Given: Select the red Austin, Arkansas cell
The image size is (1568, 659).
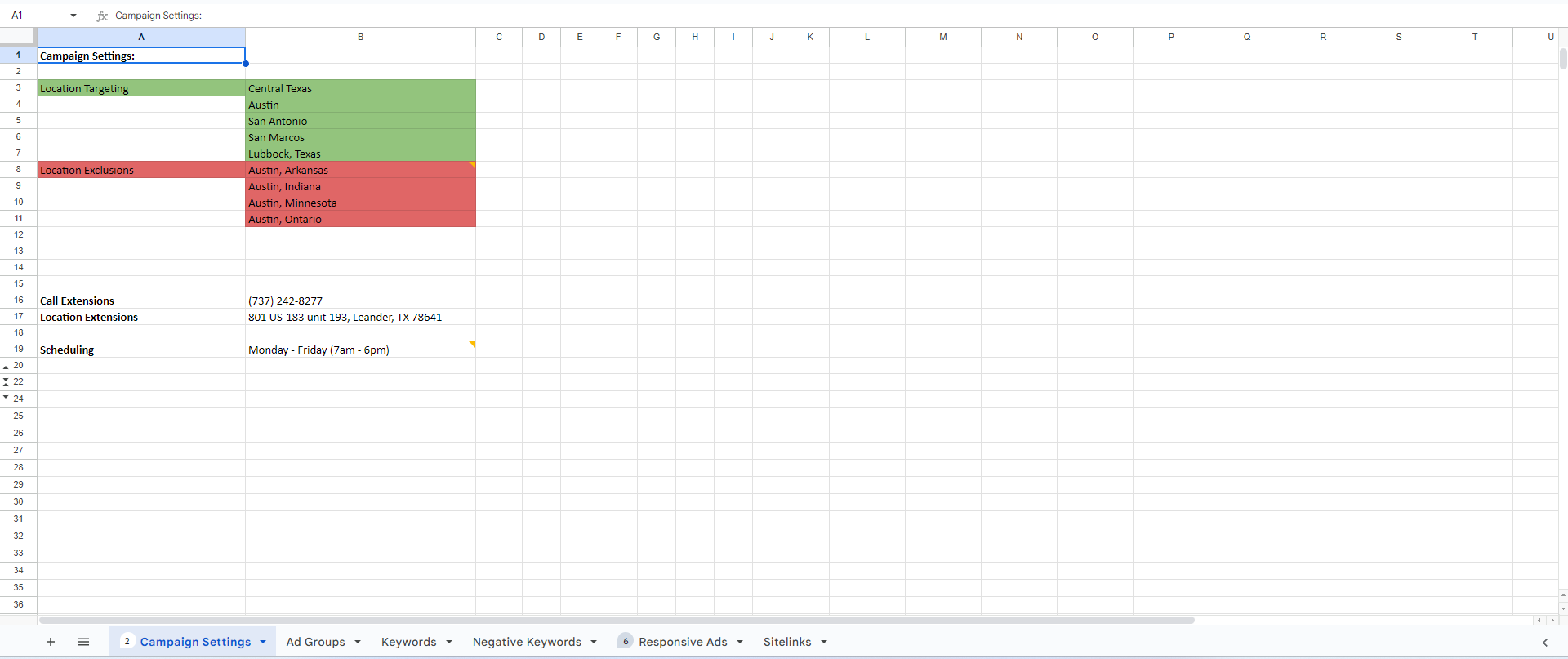Looking at the screenshot, I should 360,170.
